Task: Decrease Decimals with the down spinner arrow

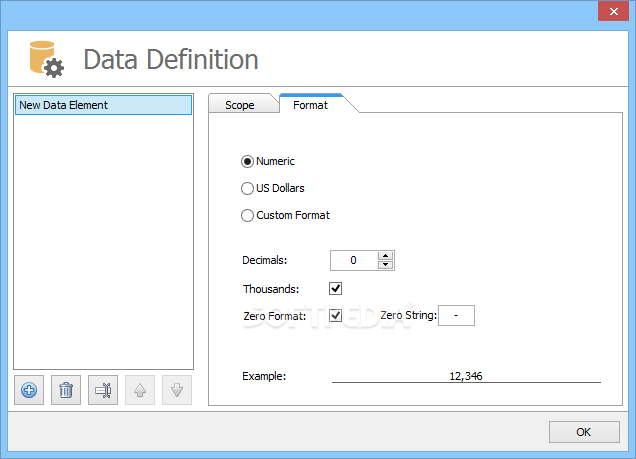Action: tap(385, 265)
